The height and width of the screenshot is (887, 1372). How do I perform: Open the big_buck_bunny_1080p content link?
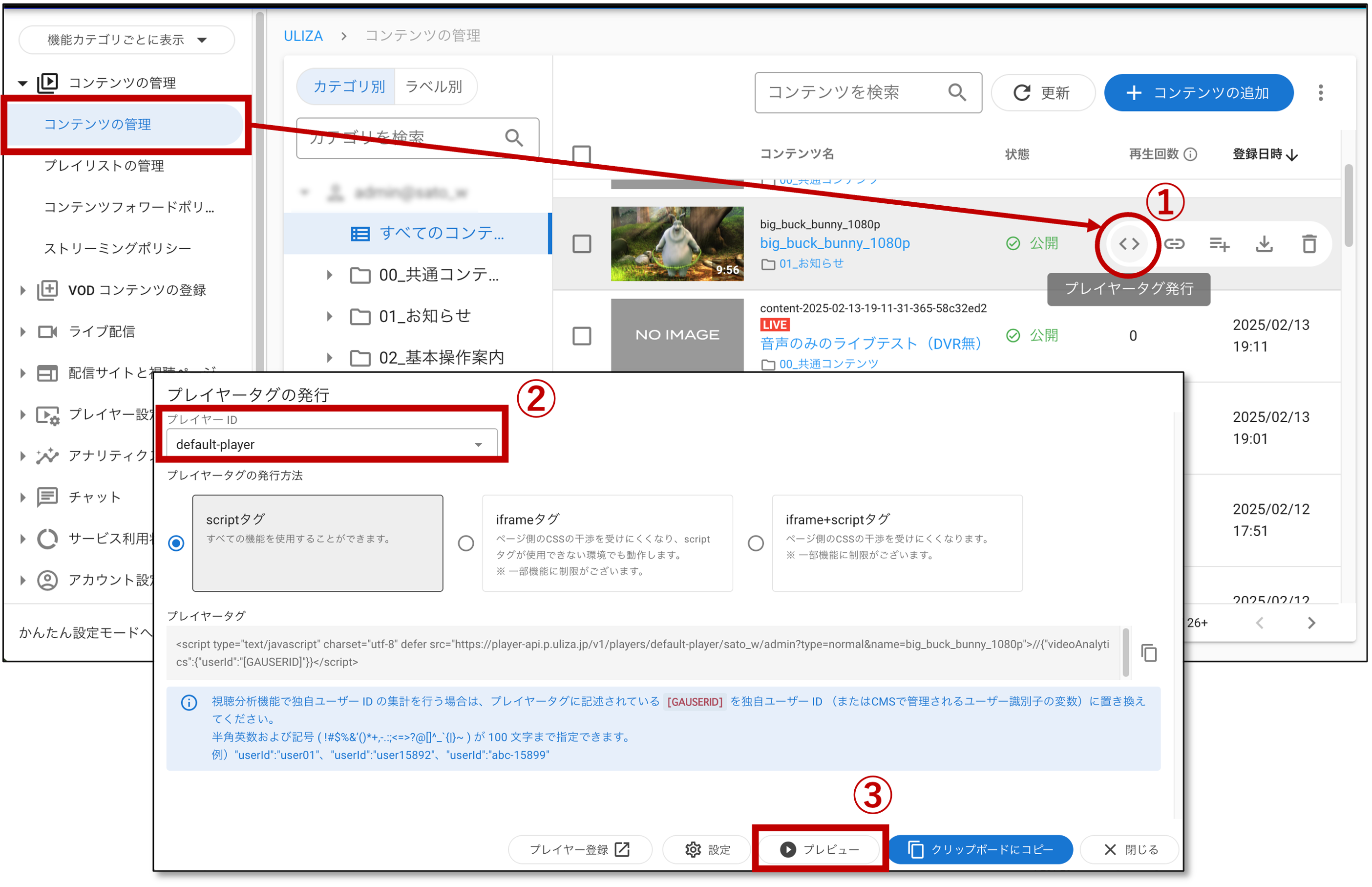point(834,243)
